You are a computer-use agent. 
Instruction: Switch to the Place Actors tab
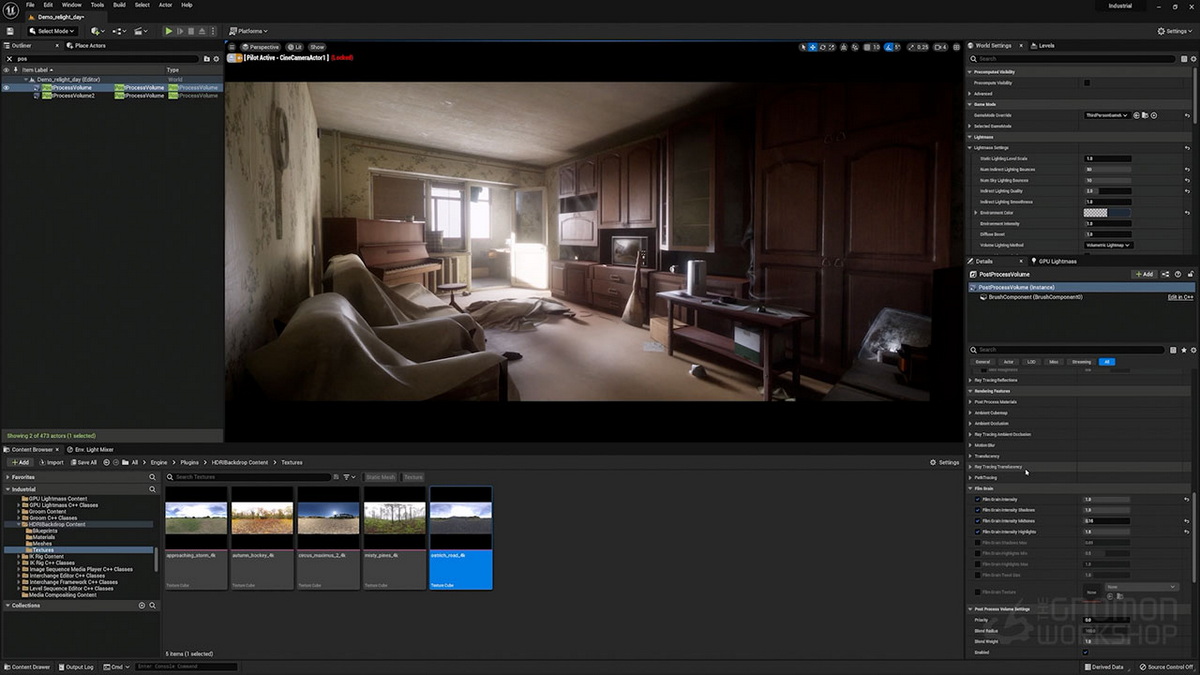pyautogui.click(x=87, y=45)
